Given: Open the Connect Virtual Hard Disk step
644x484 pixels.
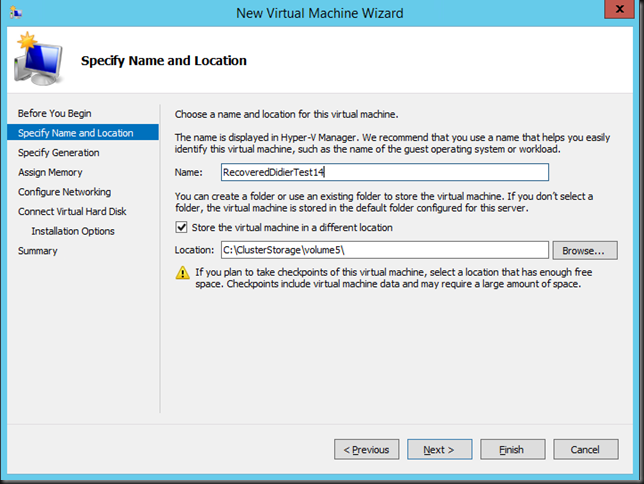Looking at the screenshot, I should (72, 212).
